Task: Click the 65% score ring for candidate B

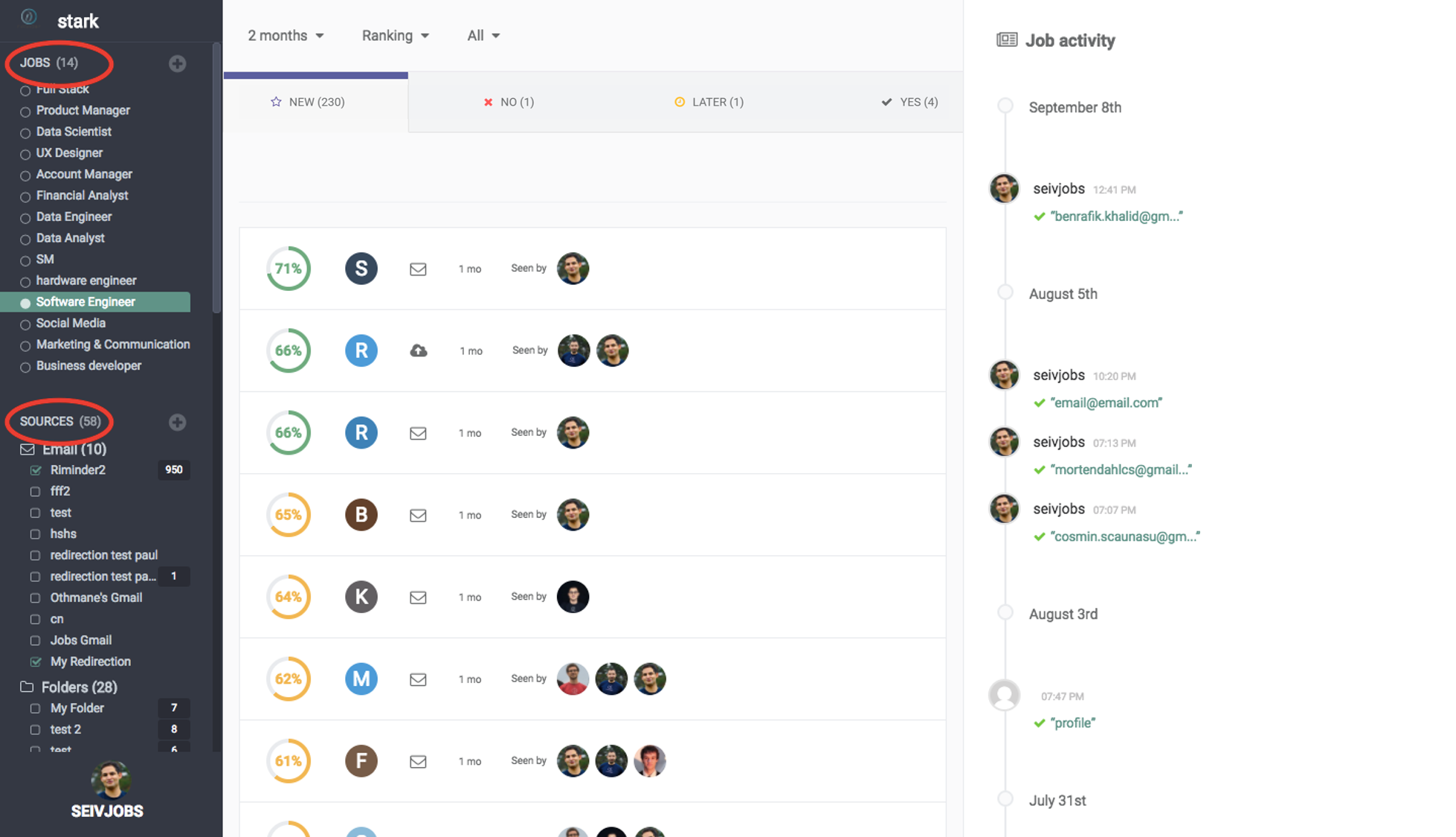Action: [289, 515]
